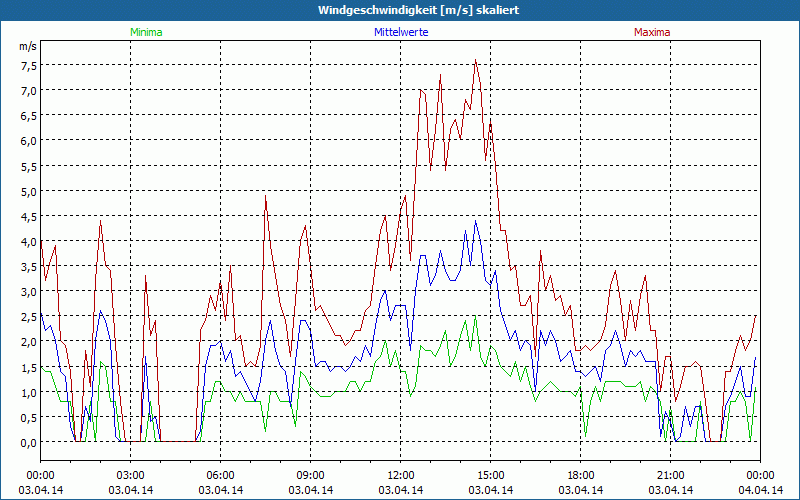Click the 04.04.14 date label
The width and height of the screenshot is (800, 500).
coord(761,490)
